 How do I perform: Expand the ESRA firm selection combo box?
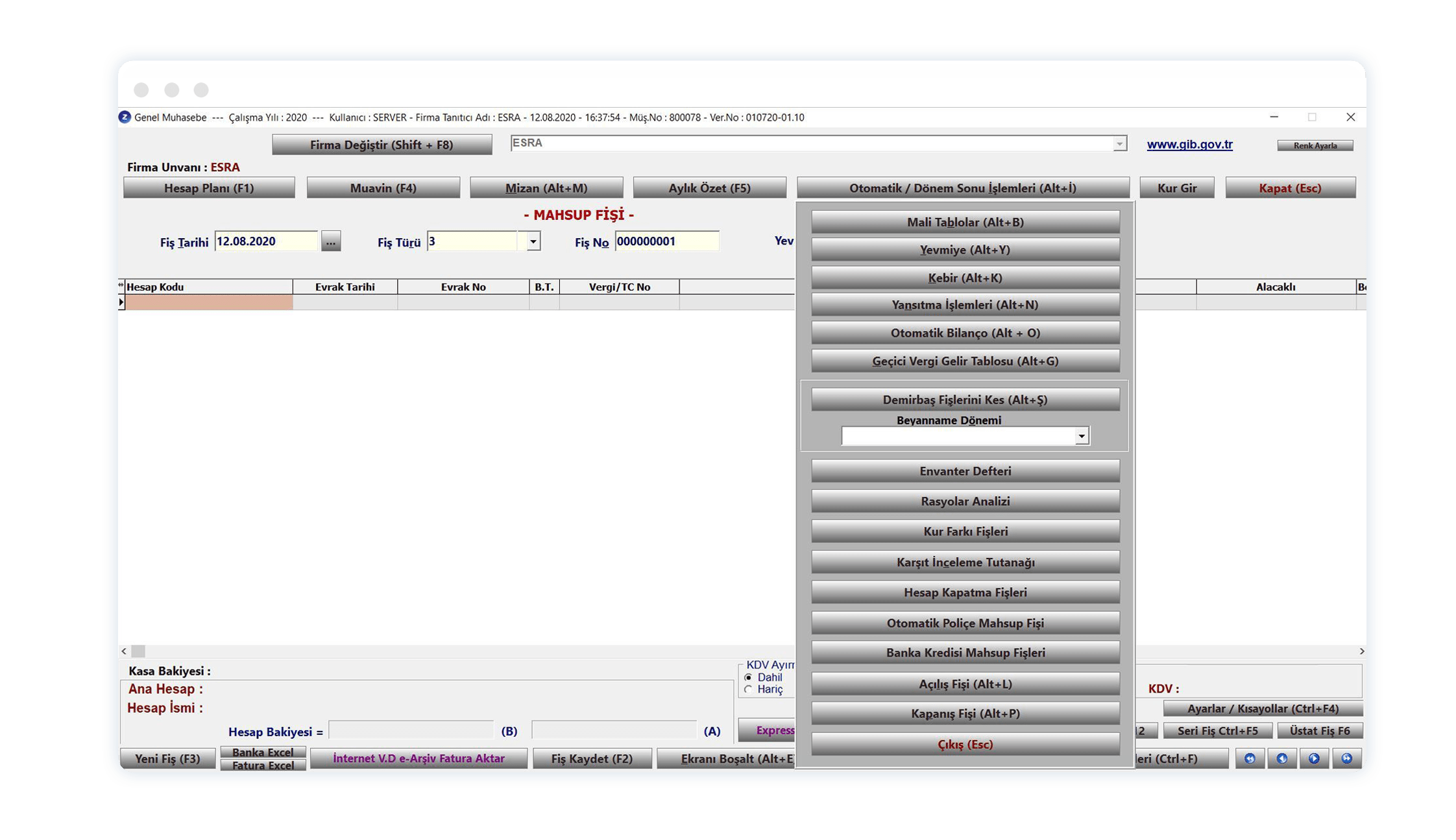[x=1119, y=144]
